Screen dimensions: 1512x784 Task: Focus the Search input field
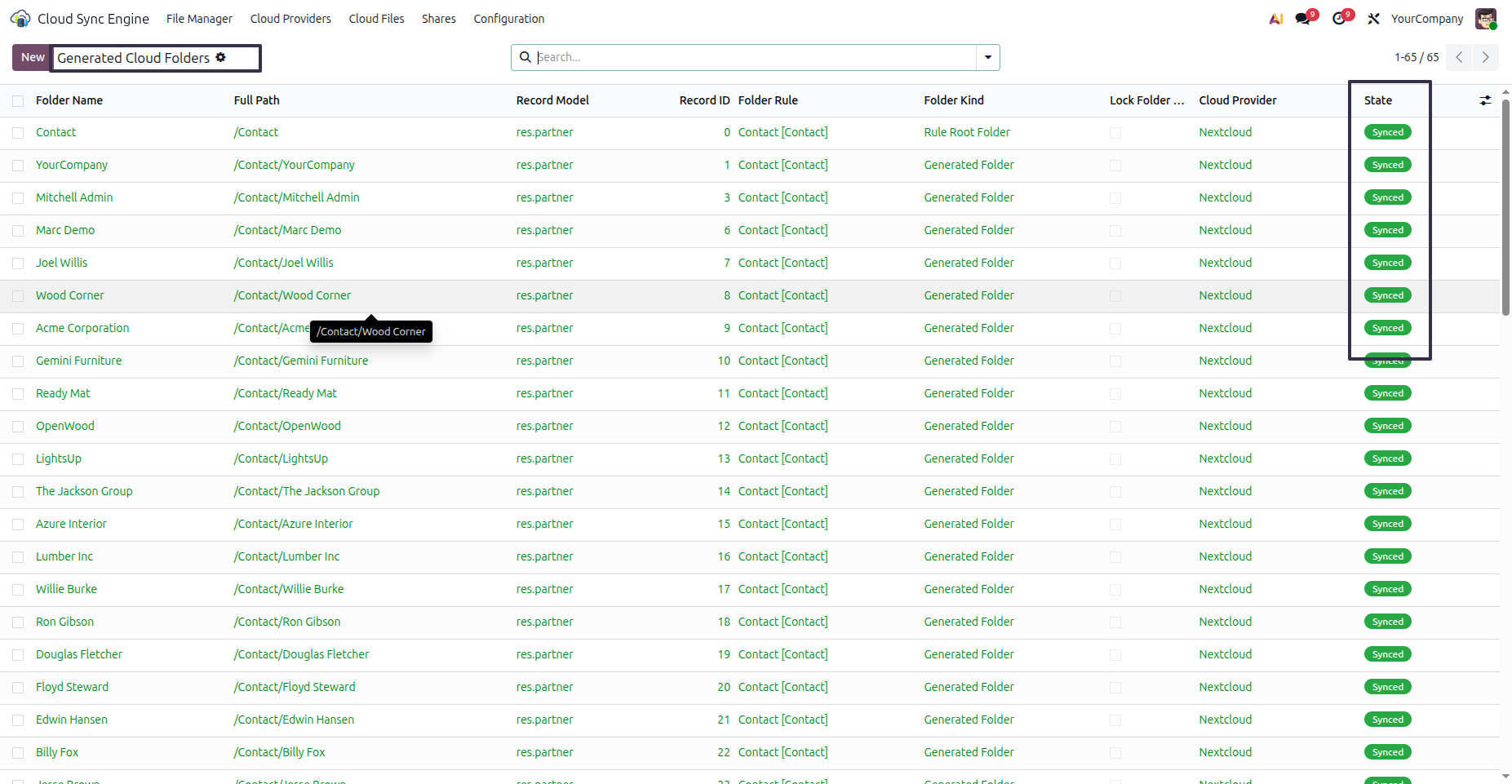click(755, 57)
